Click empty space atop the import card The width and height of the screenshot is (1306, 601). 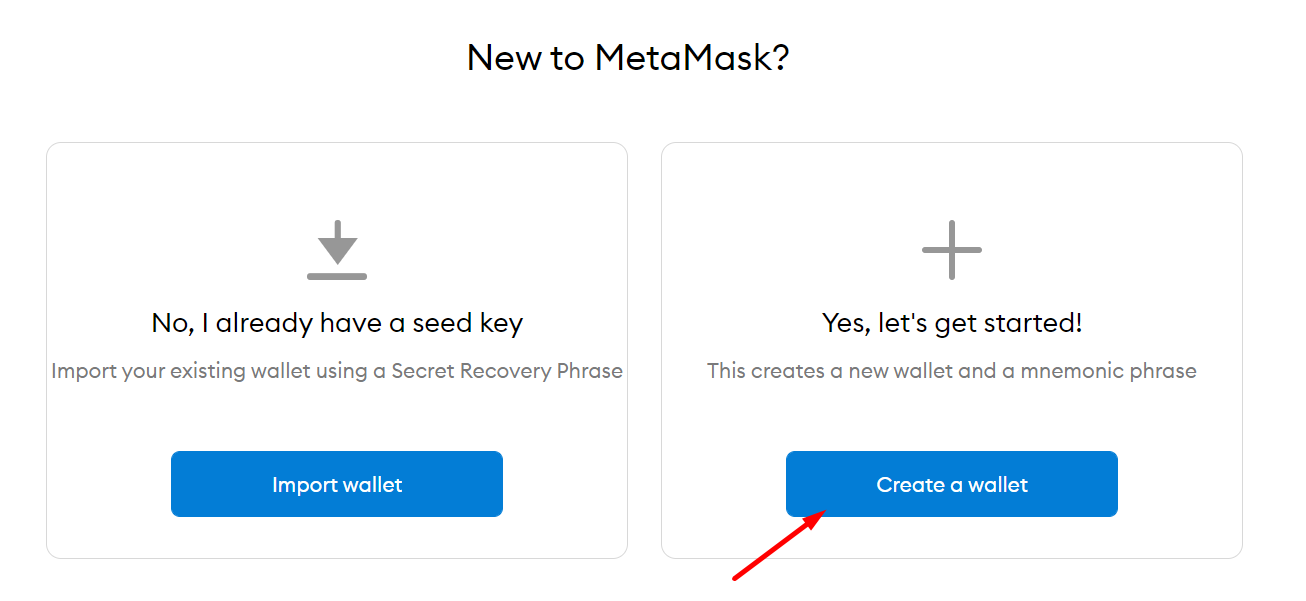(337, 178)
